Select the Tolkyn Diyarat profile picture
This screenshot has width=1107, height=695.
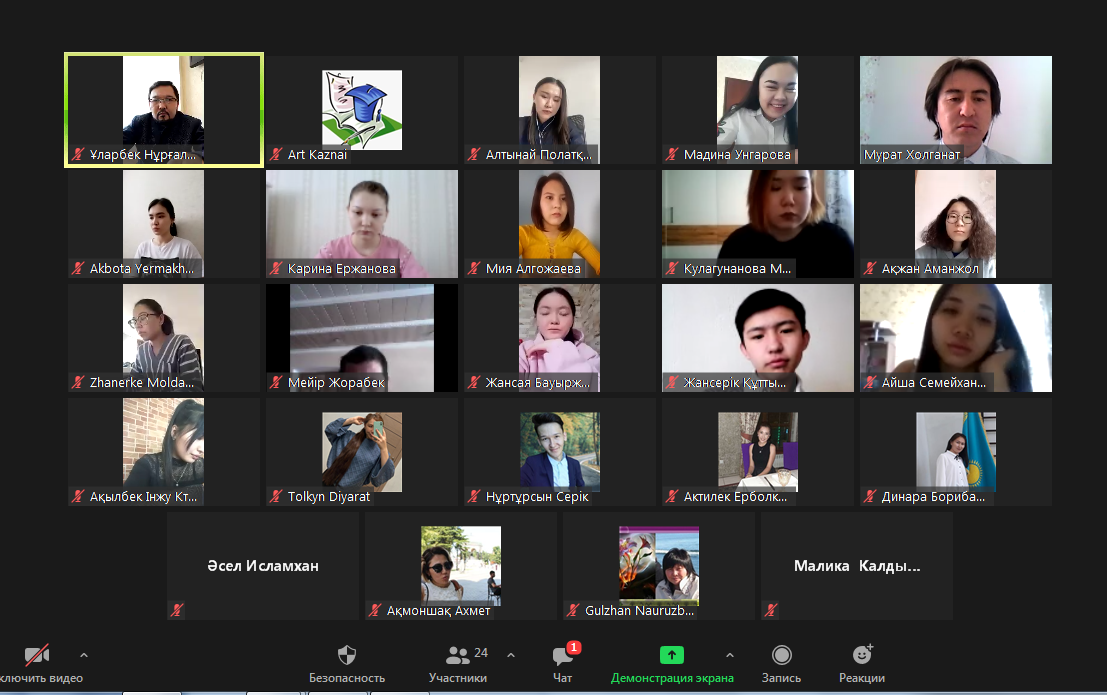click(362, 452)
